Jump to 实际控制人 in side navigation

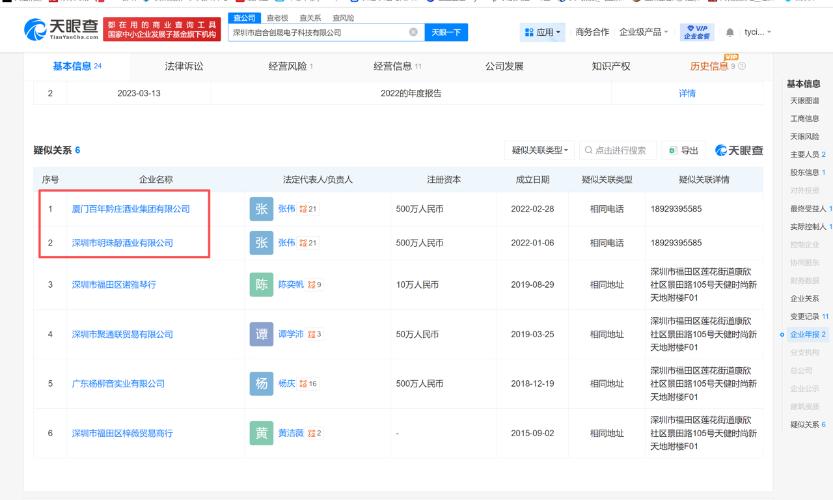pos(811,227)
